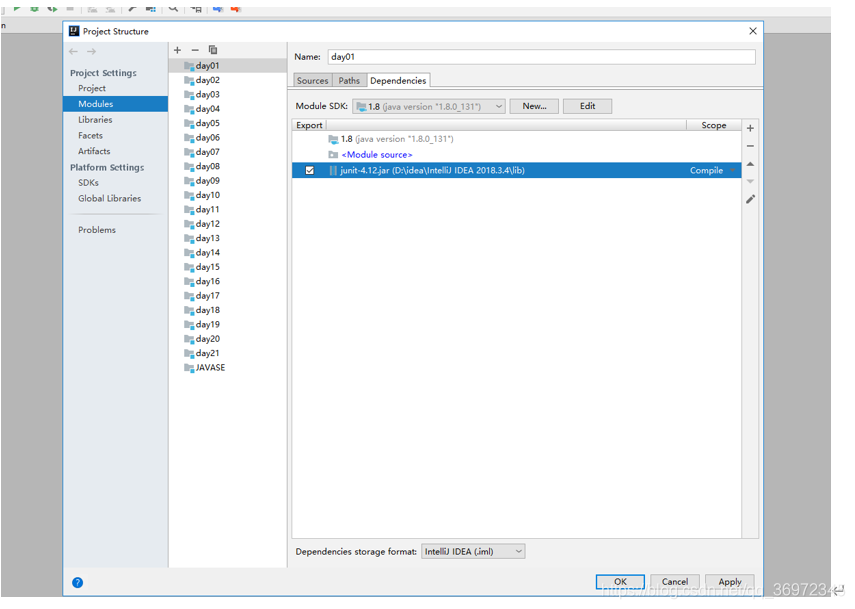The width and height of the screenshot is (855, 609).
Task: Go back with the left arrow
Action: click(74, 51)
